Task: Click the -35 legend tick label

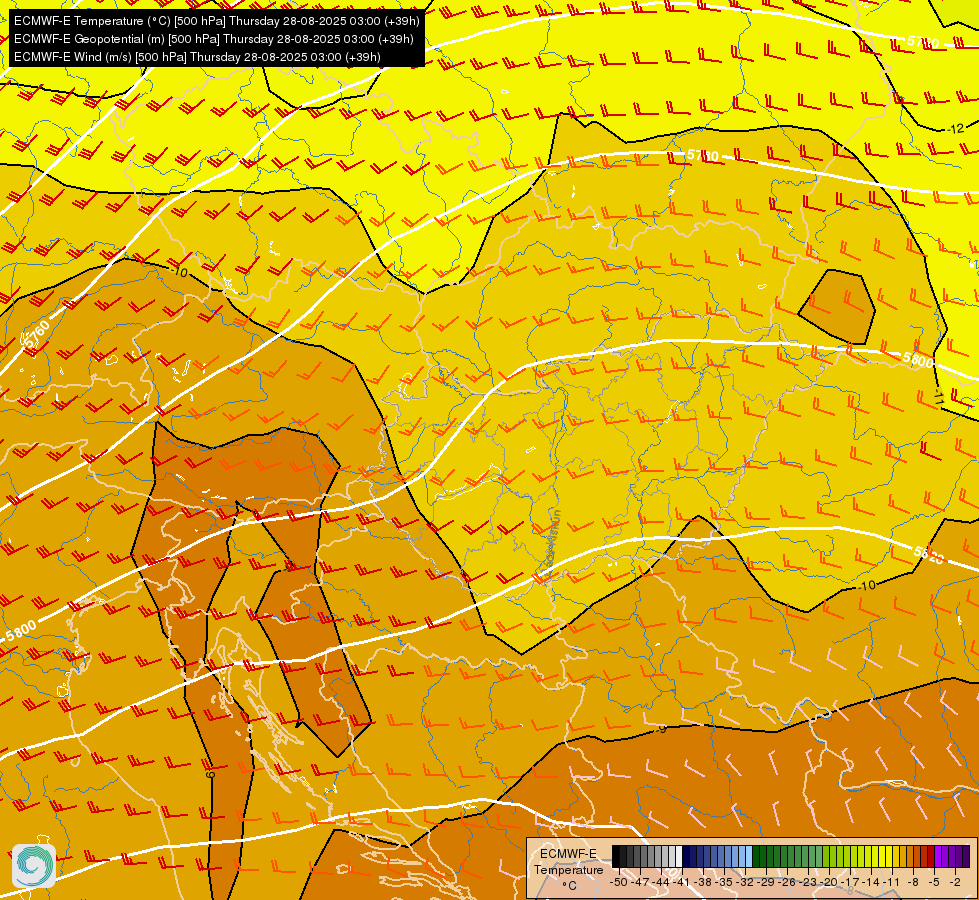Action: [x=724, y=883]
